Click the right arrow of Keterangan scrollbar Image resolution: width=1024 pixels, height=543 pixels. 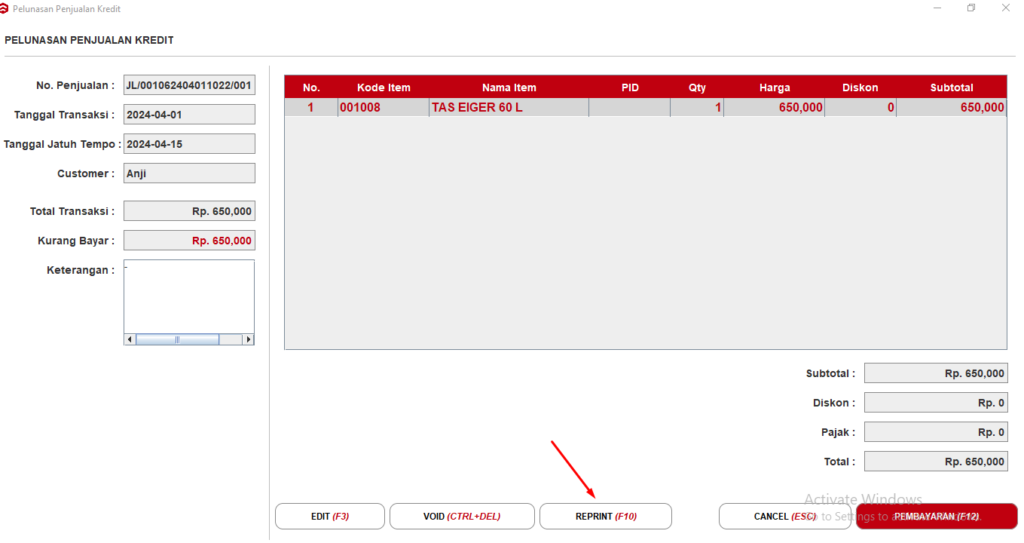pyautogui.click(x=249, y=340)
